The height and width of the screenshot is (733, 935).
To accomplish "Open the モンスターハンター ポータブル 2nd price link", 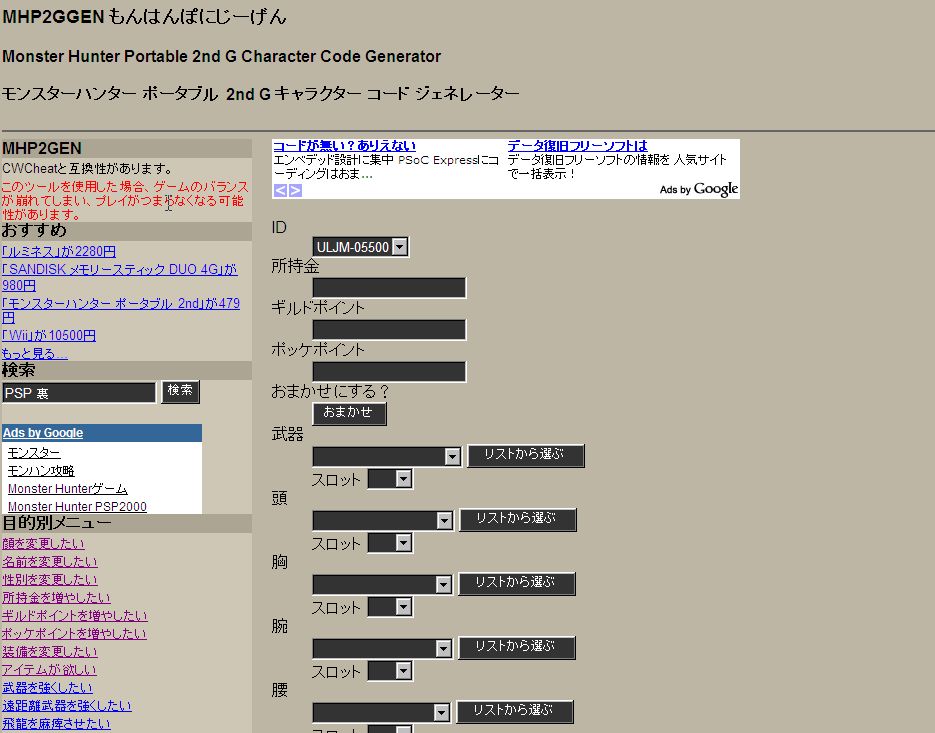I will [121, 311].
